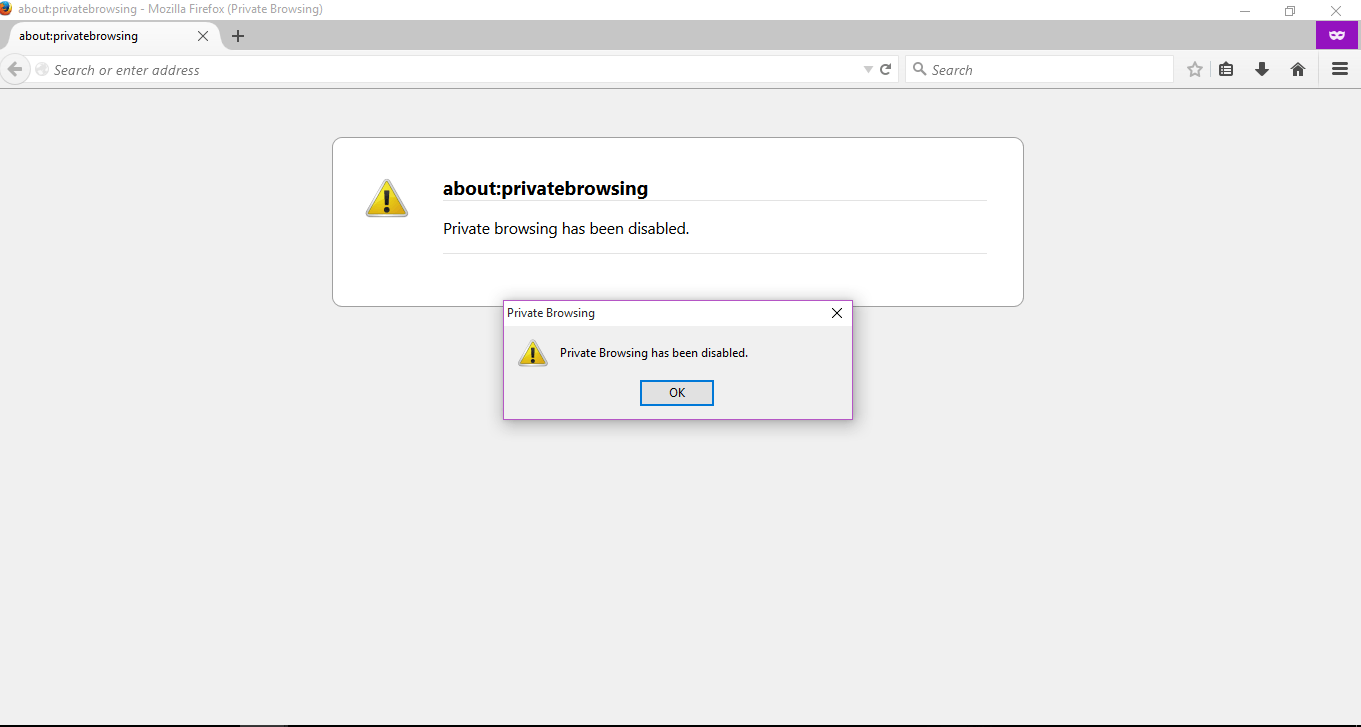Click the back arrow button
Viewport: 1361px width, 727px height.
point(14,69)
